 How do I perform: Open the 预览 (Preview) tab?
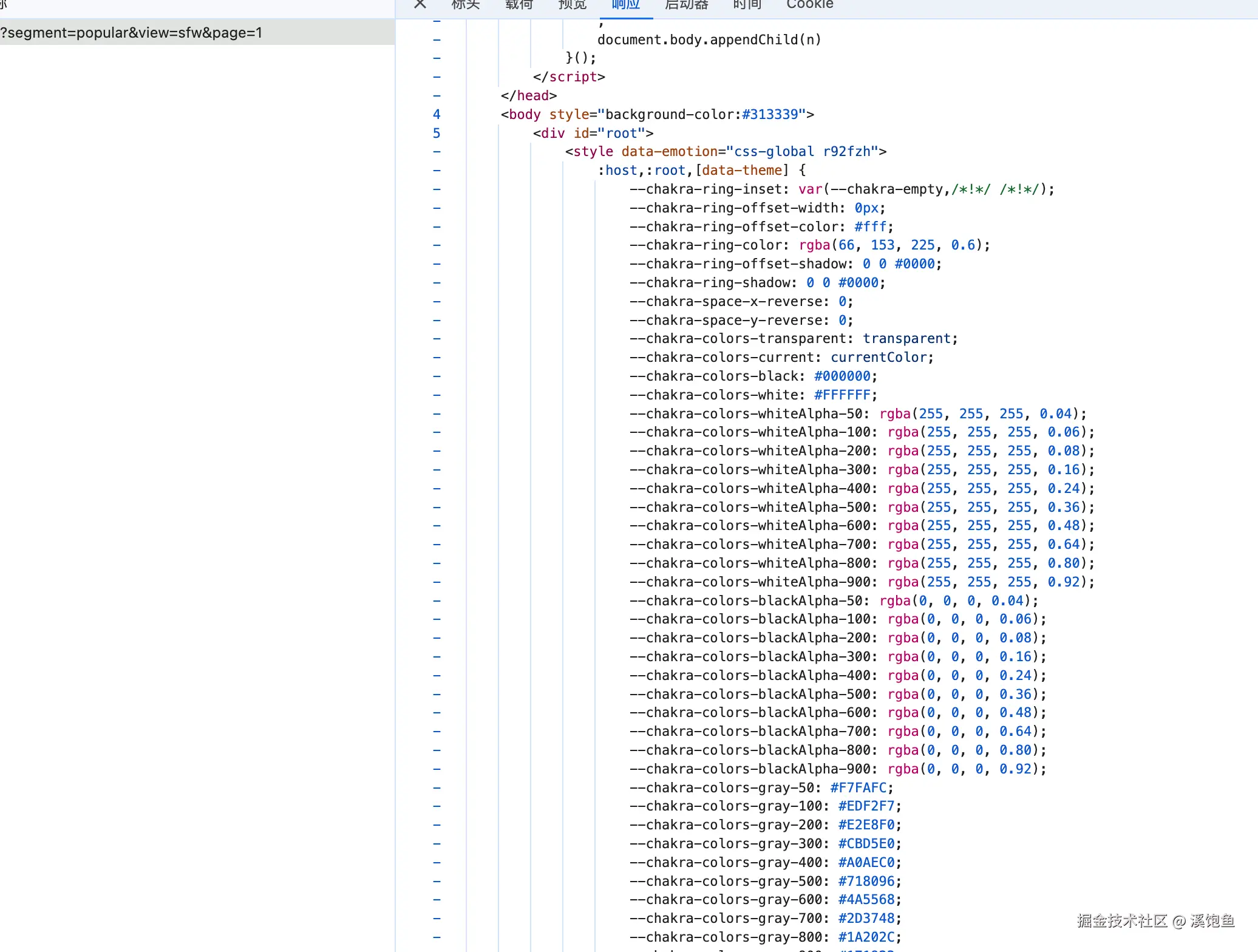tap(573, 5)
